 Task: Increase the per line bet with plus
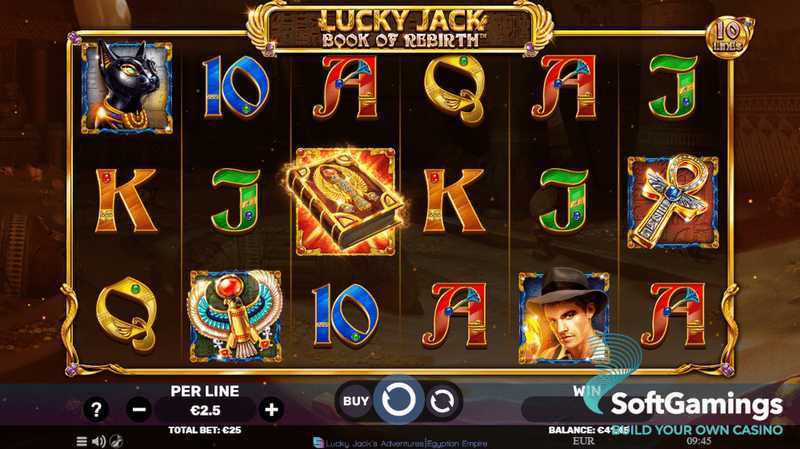click(271, 409)
